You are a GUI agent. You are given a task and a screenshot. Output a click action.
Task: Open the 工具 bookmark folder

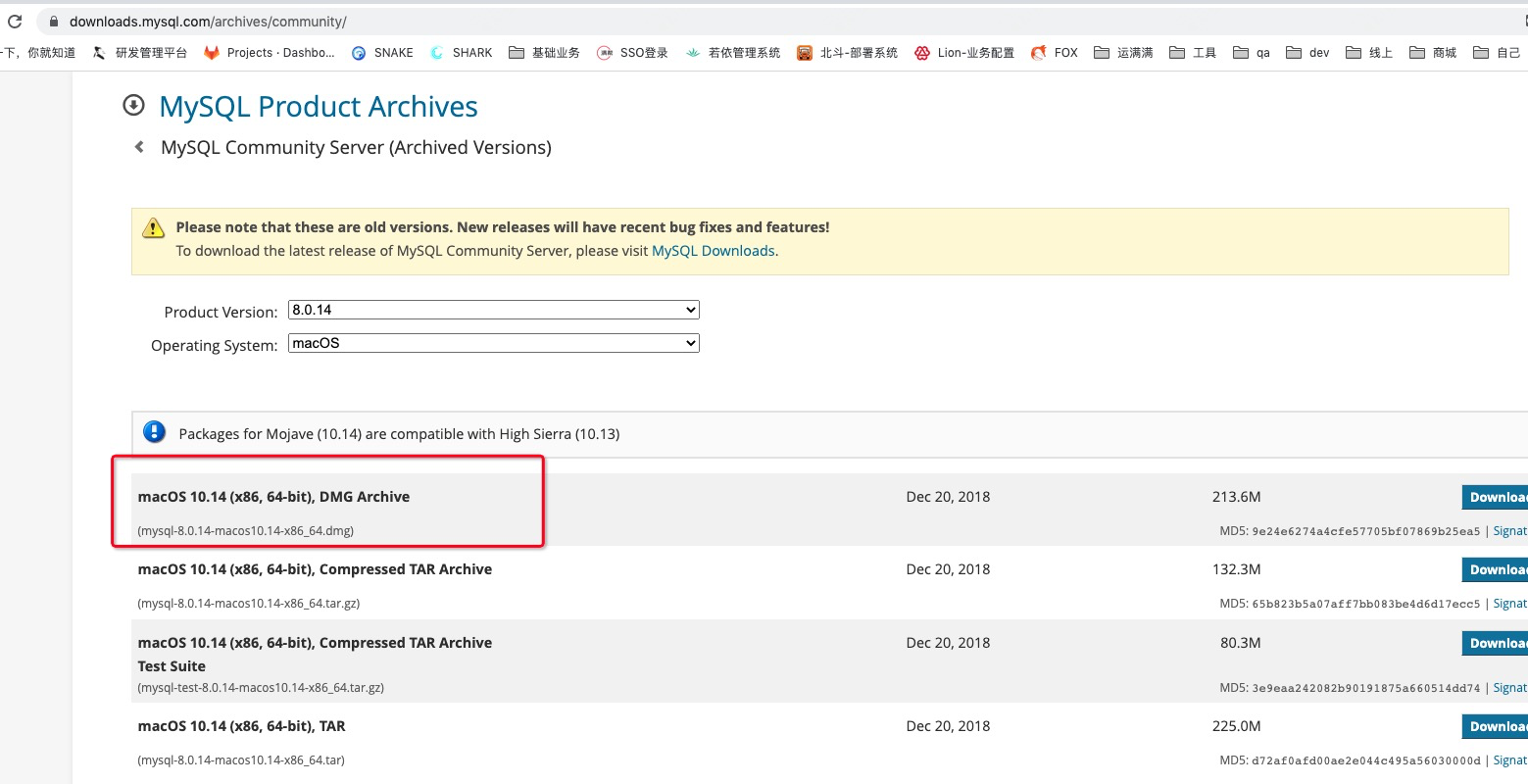pos(1193,53)
